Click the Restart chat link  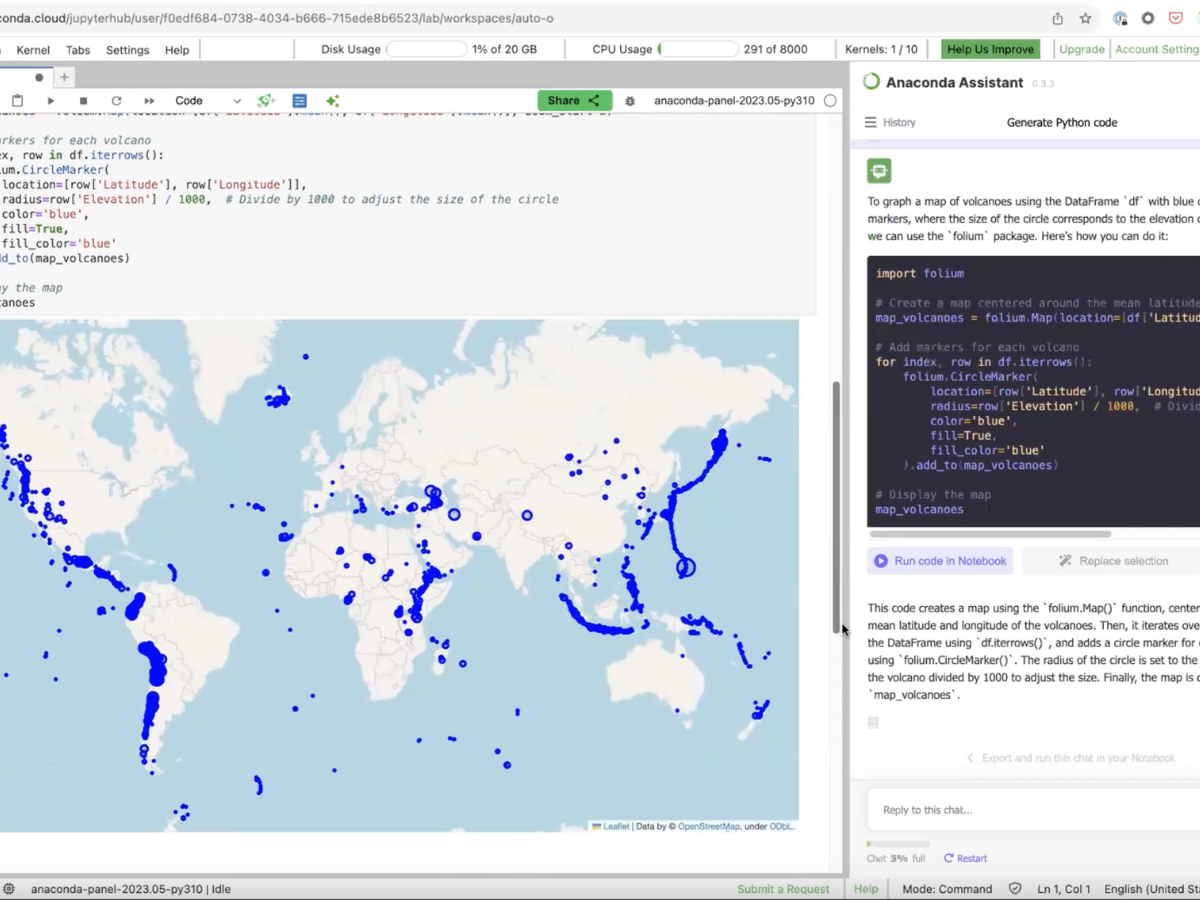[x=965, y=858]
